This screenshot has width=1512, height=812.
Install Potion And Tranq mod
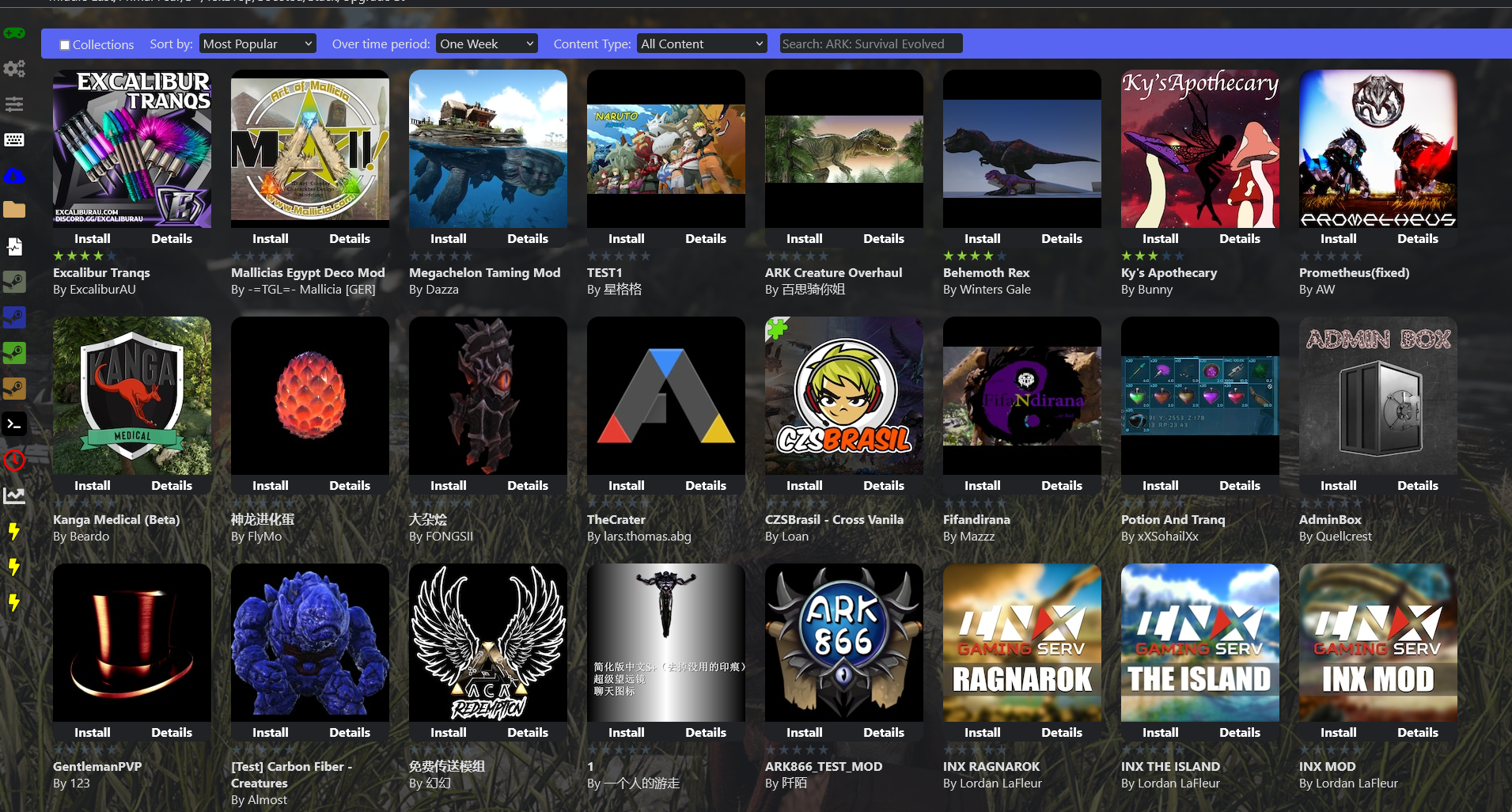pos(1161,485)
